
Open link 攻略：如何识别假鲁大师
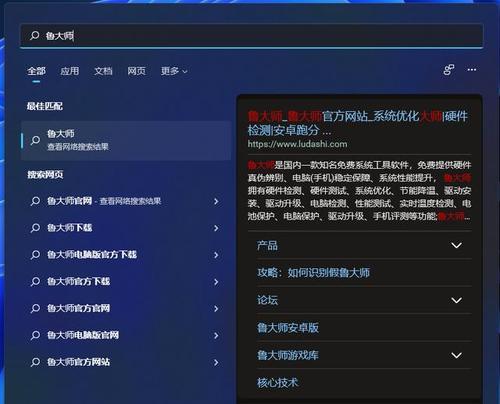click(x=313, y=273)
